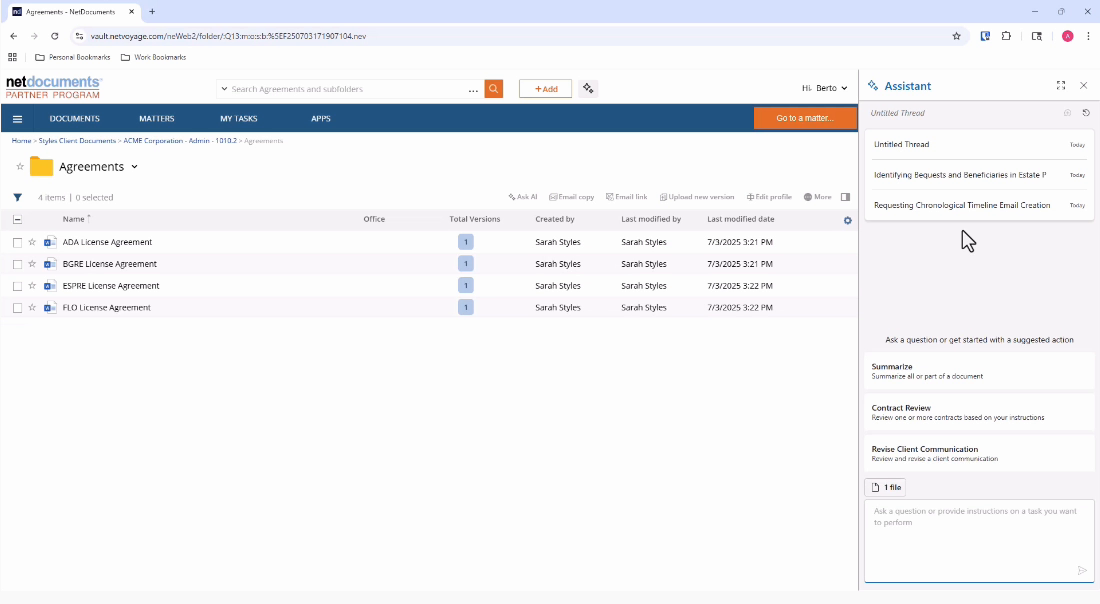Choose Revise Client Communication action
This screenshot has height=604, width=1100.
pyautogui.click(x=979, y=453)
